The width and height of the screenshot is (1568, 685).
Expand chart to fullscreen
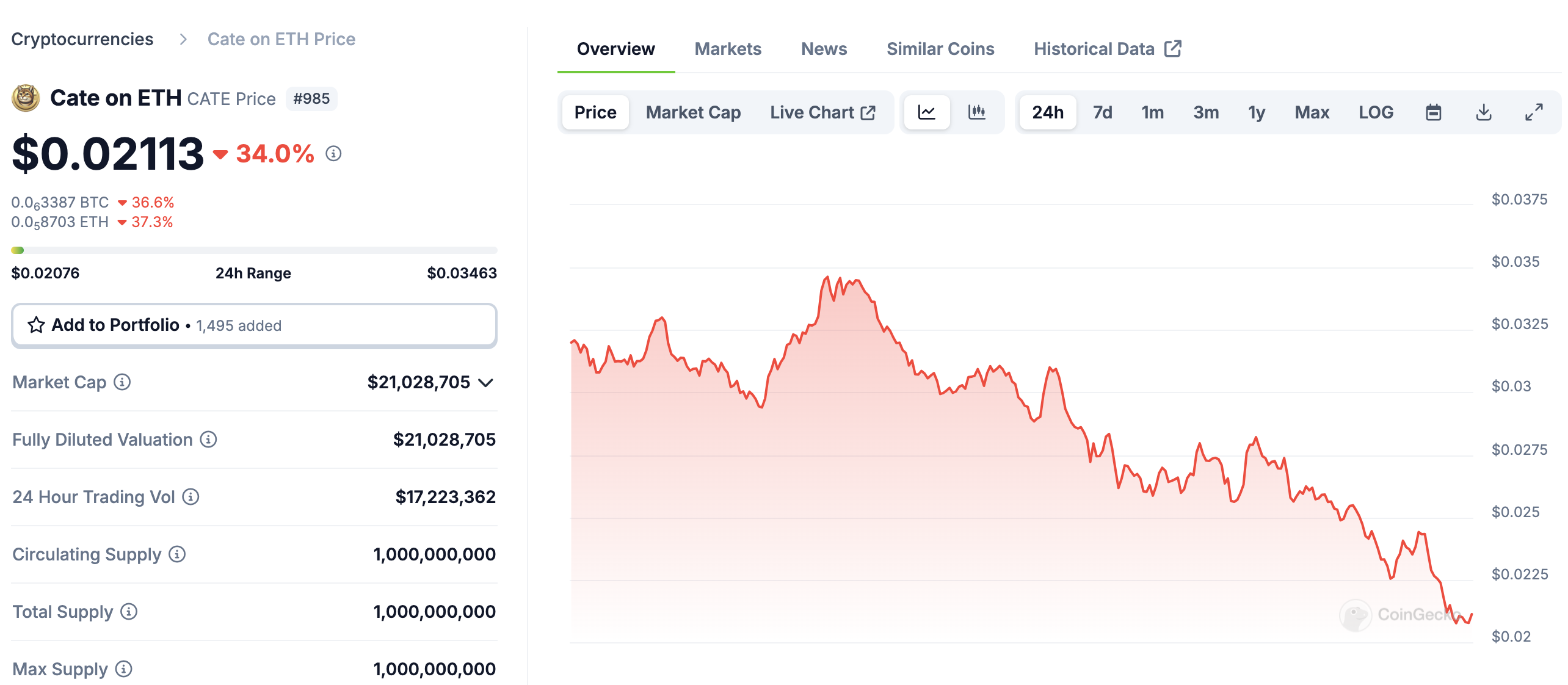coord(1533,112)
